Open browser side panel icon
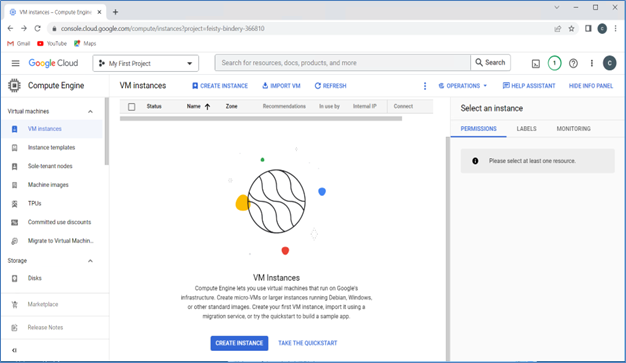Viewport: 626px width, 363px height. (588, 28)
